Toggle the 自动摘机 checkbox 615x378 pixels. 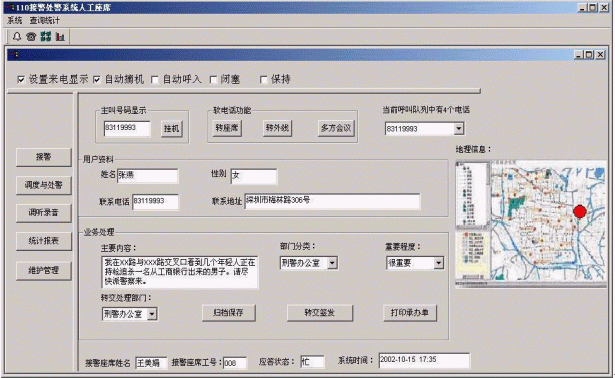click(x=97, y=80)
